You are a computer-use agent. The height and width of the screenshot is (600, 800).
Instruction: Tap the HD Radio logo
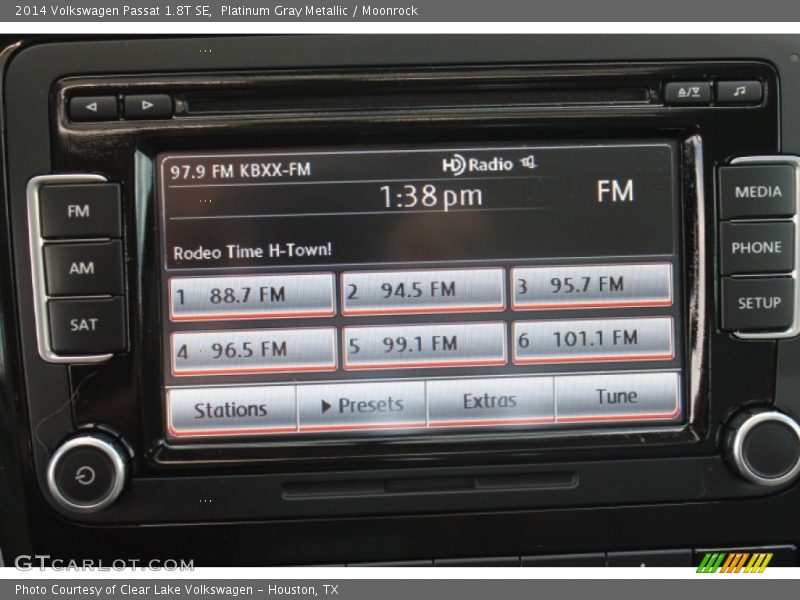click(477, 165)
